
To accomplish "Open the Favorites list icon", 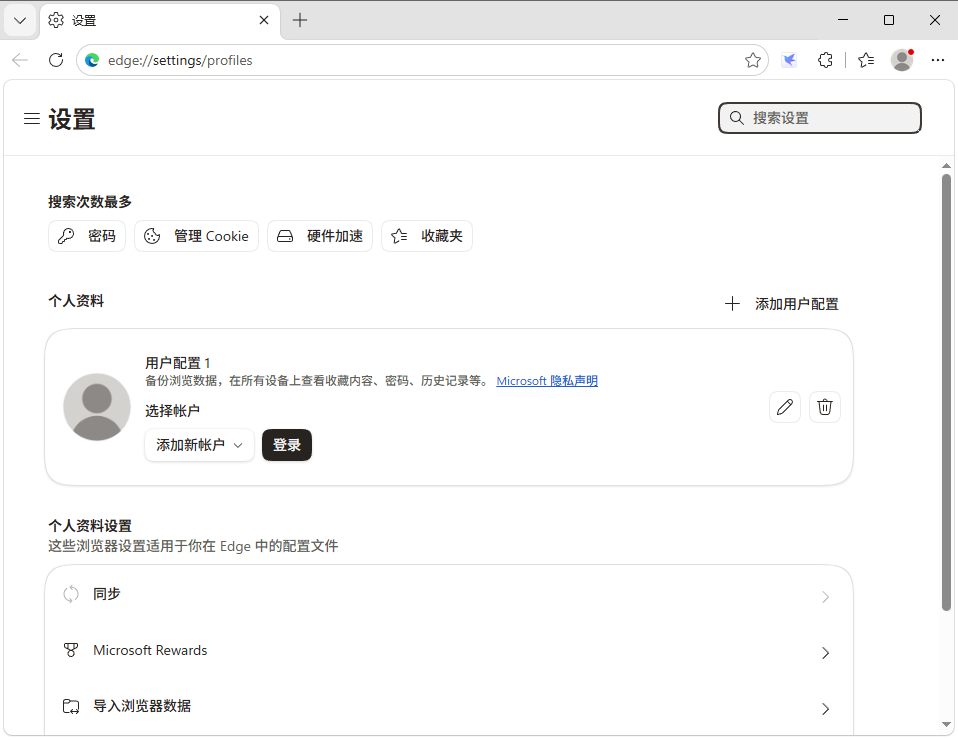I will (866, 60).
